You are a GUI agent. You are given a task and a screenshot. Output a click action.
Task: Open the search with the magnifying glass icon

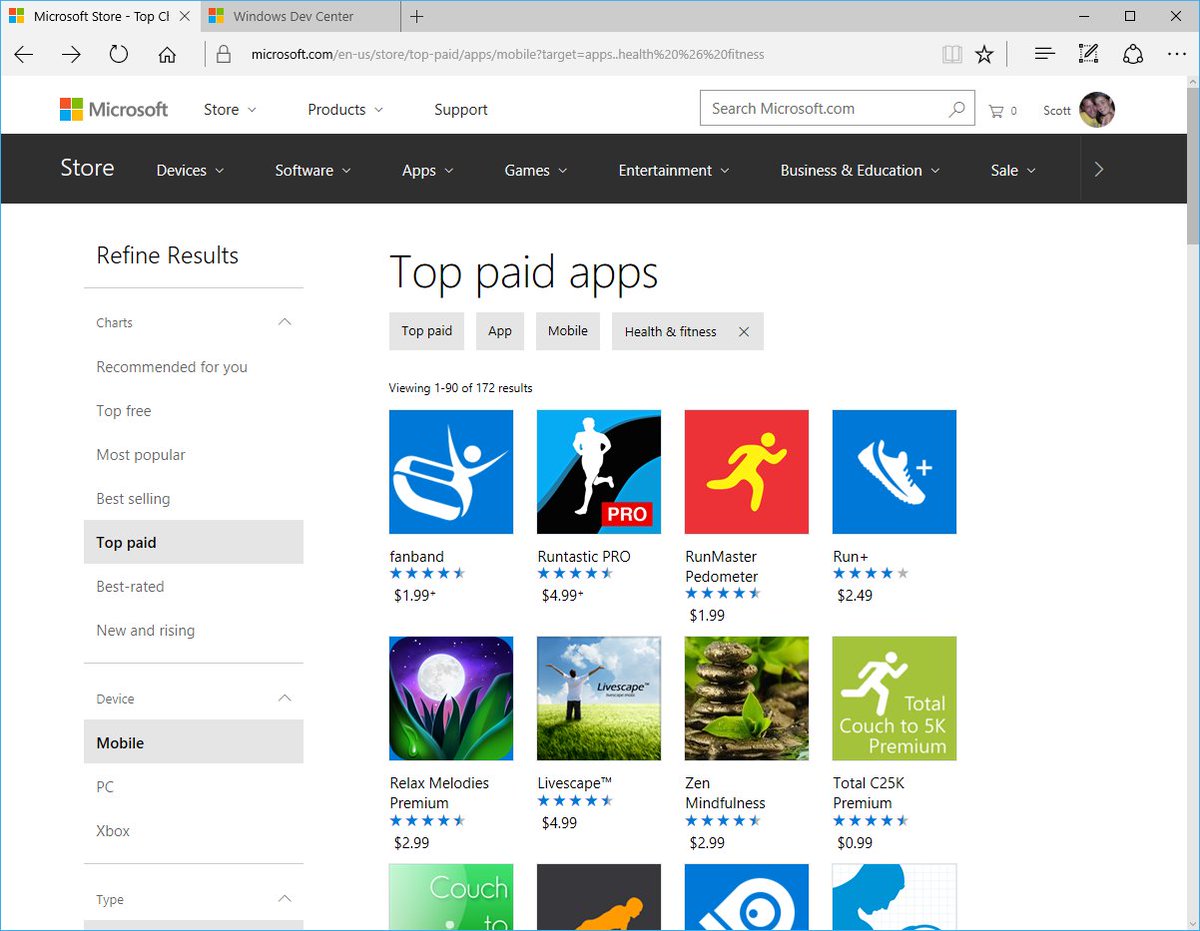(x=957, y=108)
